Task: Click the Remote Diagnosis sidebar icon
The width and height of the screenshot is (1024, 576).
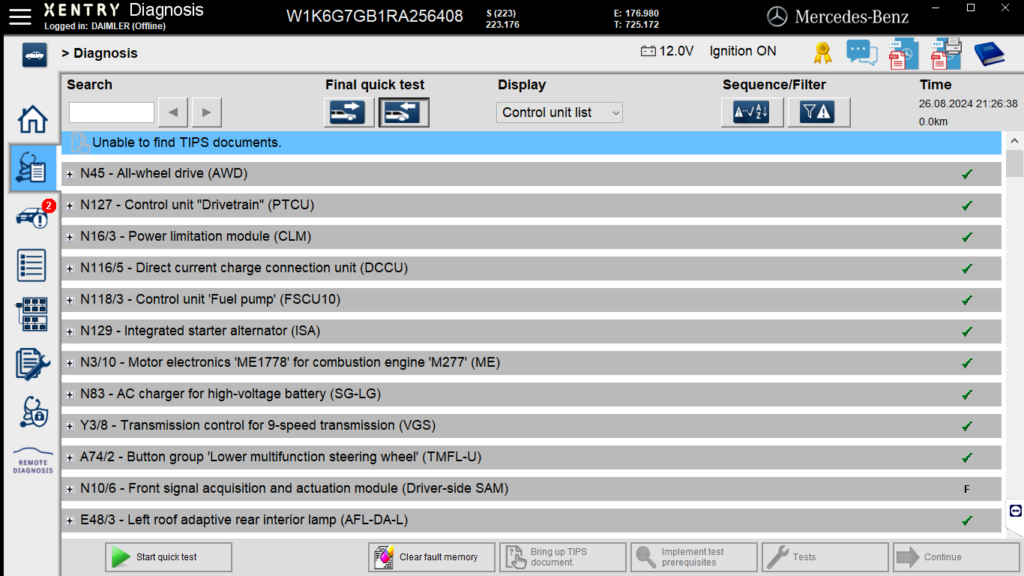Action: 32,461
